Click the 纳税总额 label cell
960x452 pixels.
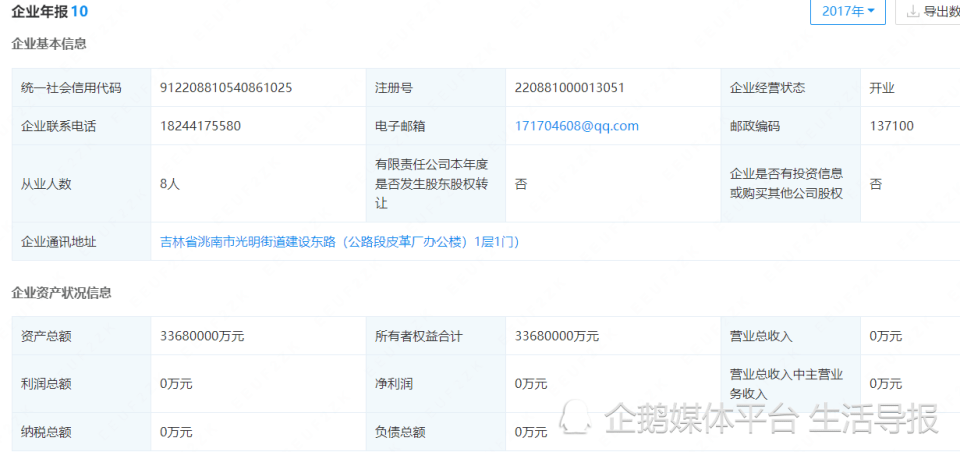click(x=46, y=432)
